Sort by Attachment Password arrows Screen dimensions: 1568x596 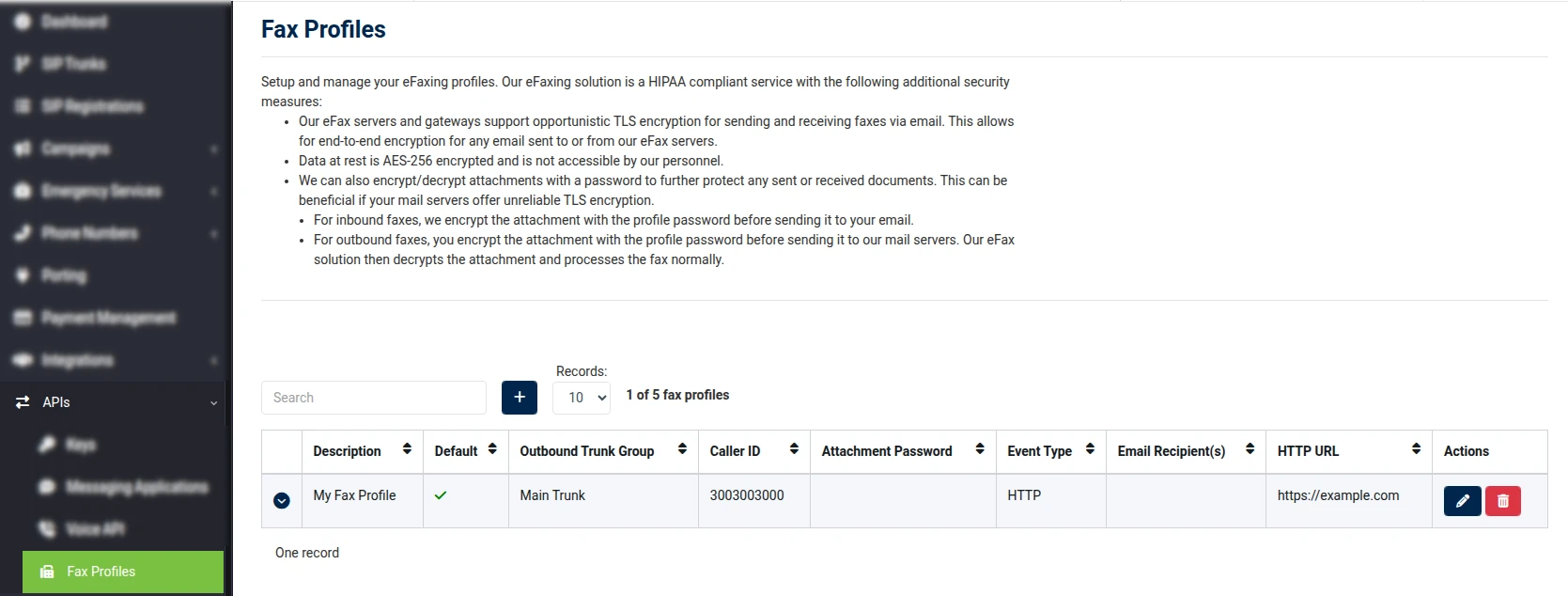click(x=980, y=449)
